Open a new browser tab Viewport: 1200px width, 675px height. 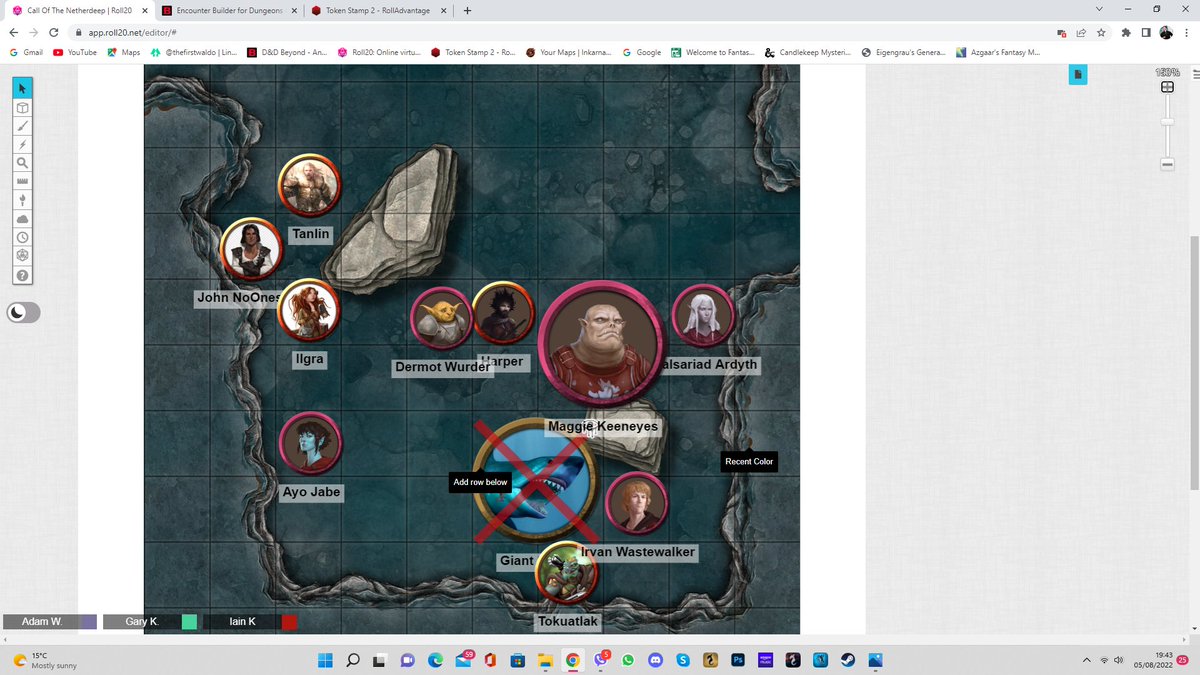click(x=467, y=10)
